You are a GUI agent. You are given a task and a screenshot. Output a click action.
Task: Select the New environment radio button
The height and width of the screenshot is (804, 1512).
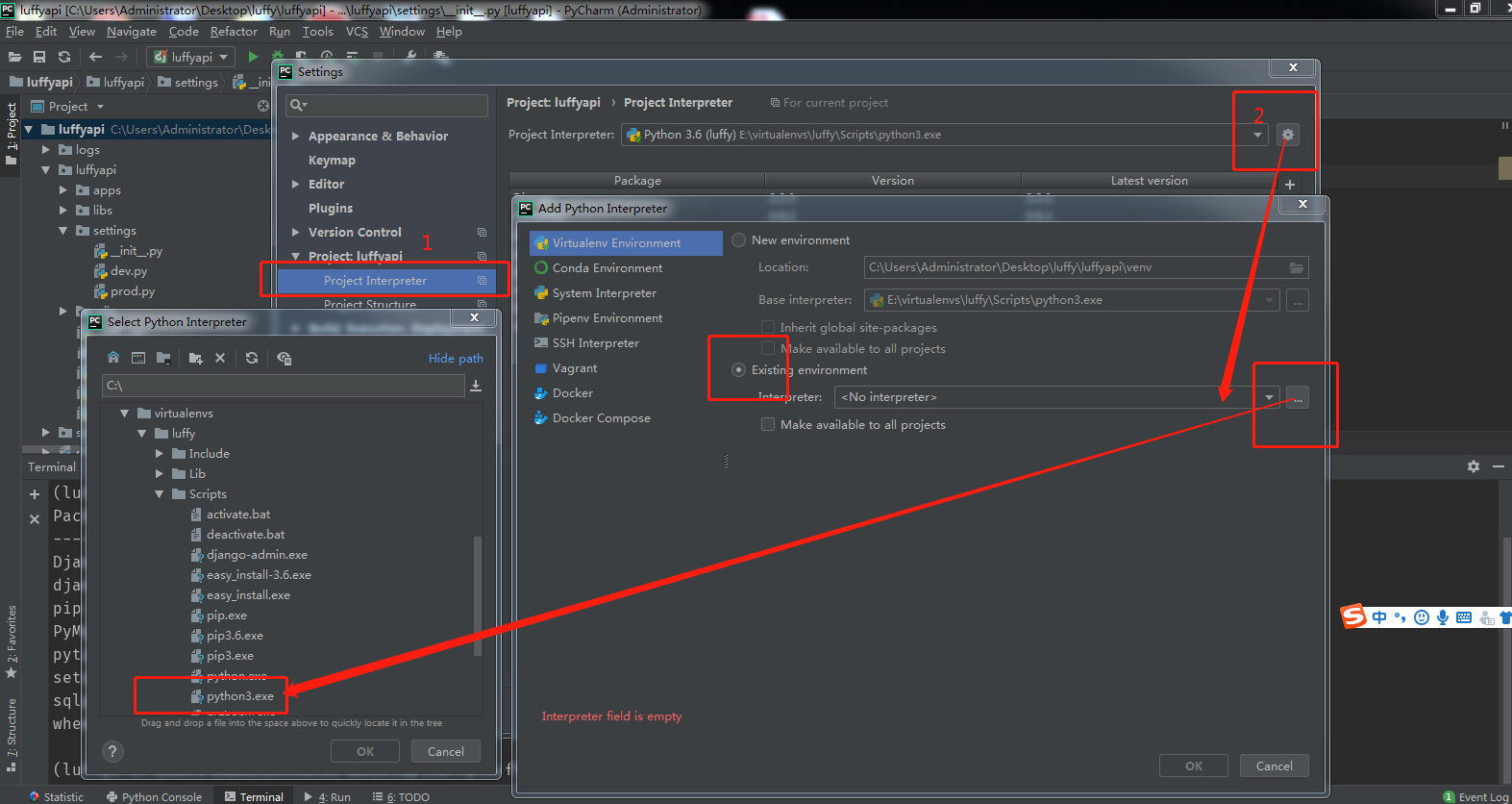click(x=739, y=240)
